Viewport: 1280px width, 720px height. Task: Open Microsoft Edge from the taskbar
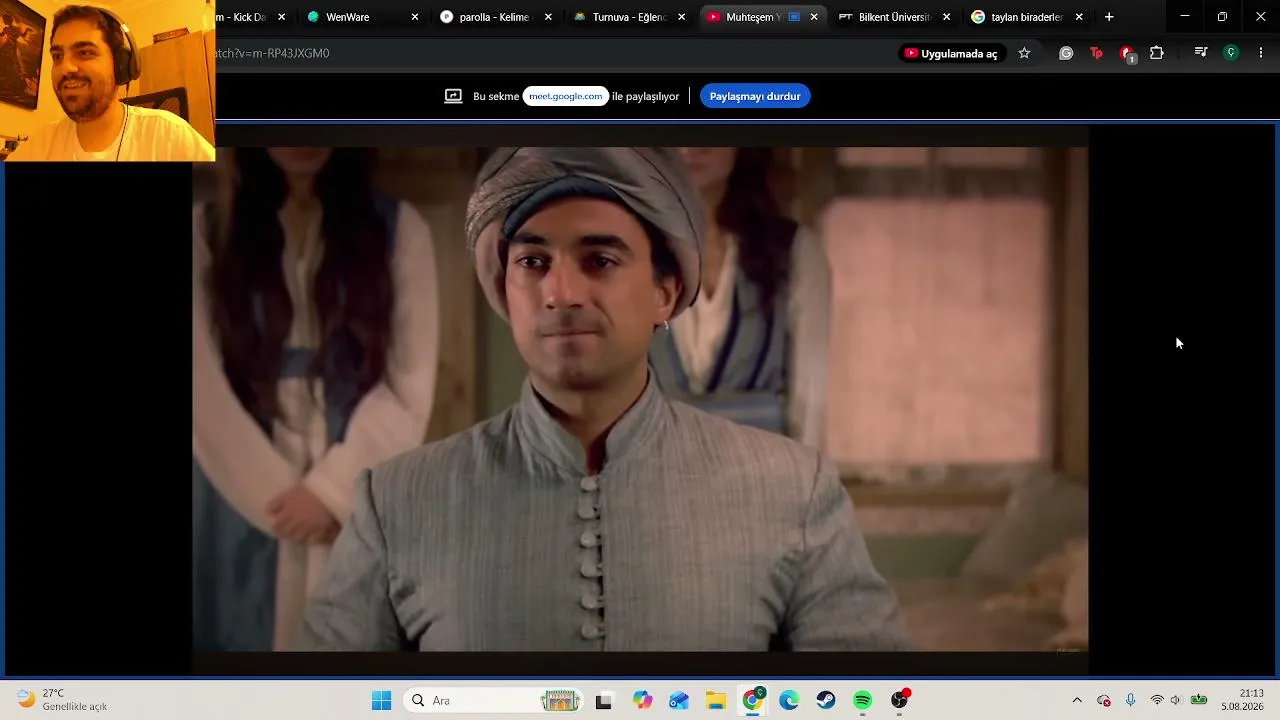789,701
